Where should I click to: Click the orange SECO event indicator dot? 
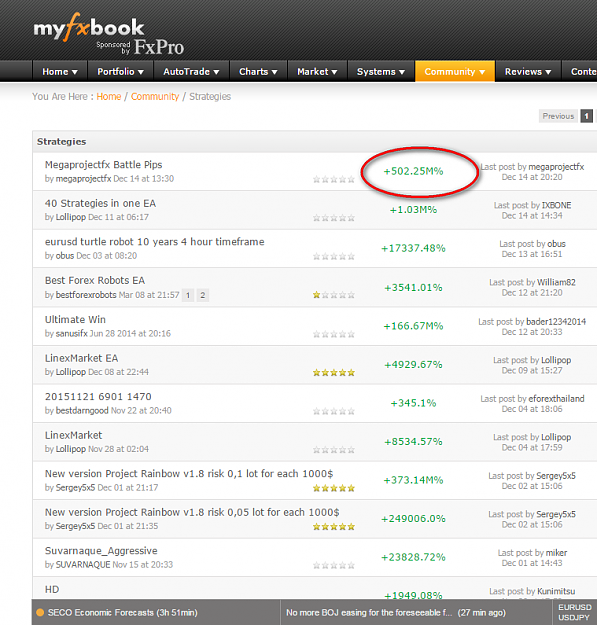click(x=40, y=613)
